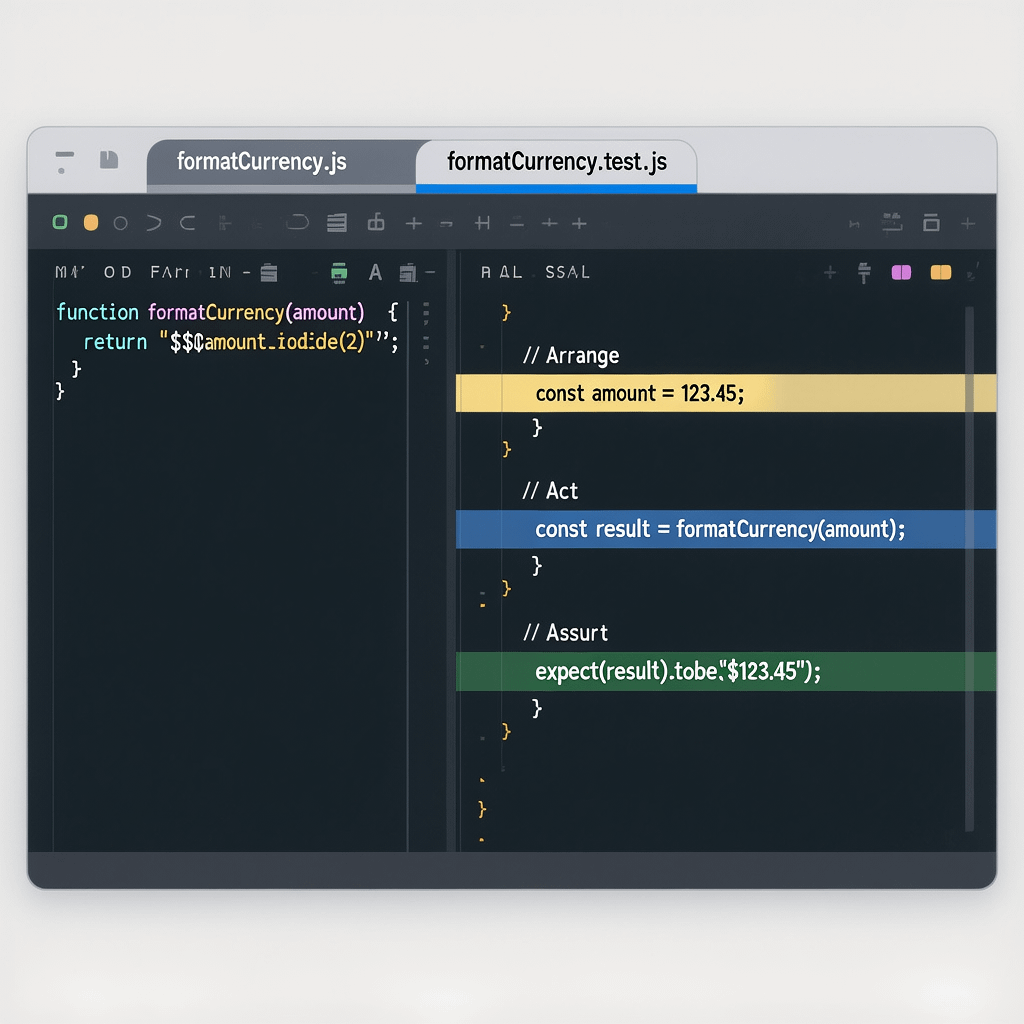This screenshot has height=1024, width=1024.
Task: Select the yellow circle indicator in toolbar
Action: [90, 222]
